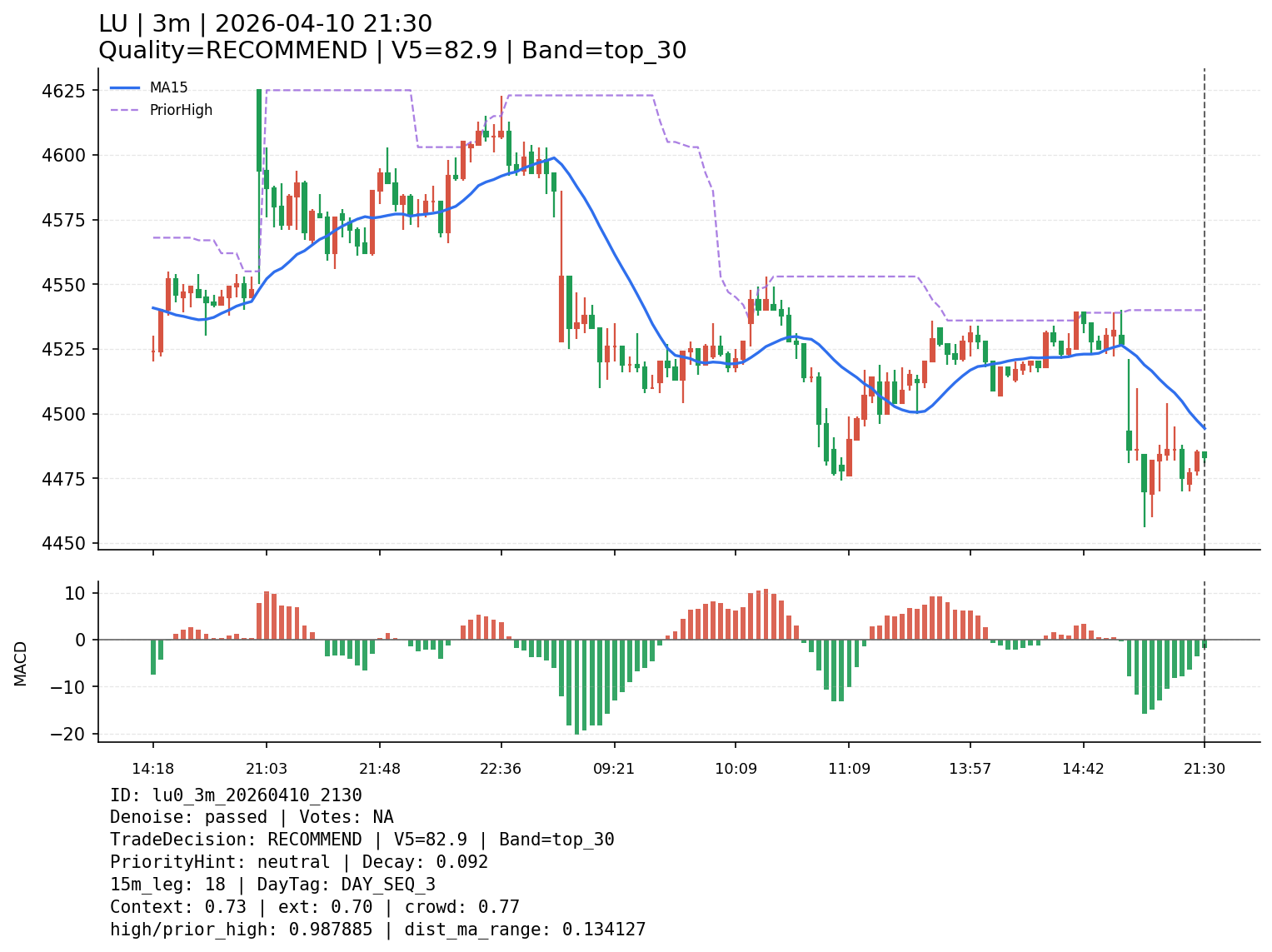Select the 4450 price axis label

[63, 544]
